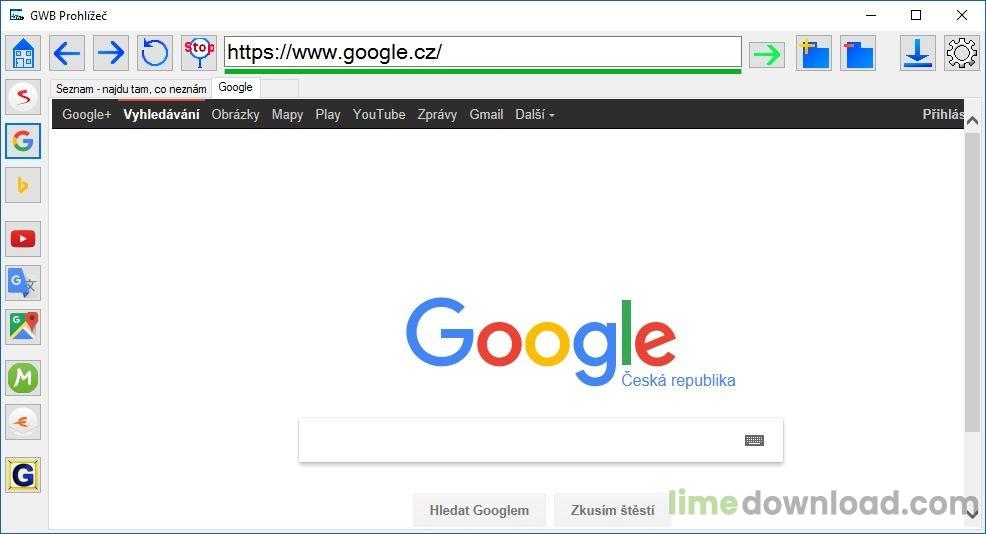Open the YouTube shortcut in the sidebar

pos(23,239)
